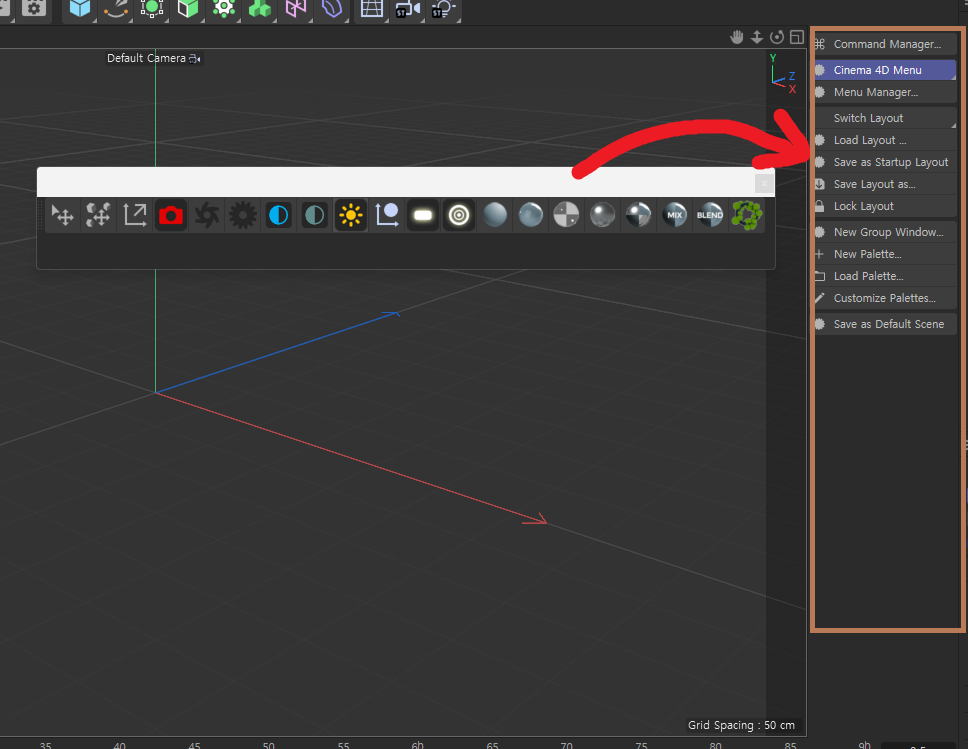Click the red camera icon in floating palette
The image size is (968, 749).
point(171,215)
